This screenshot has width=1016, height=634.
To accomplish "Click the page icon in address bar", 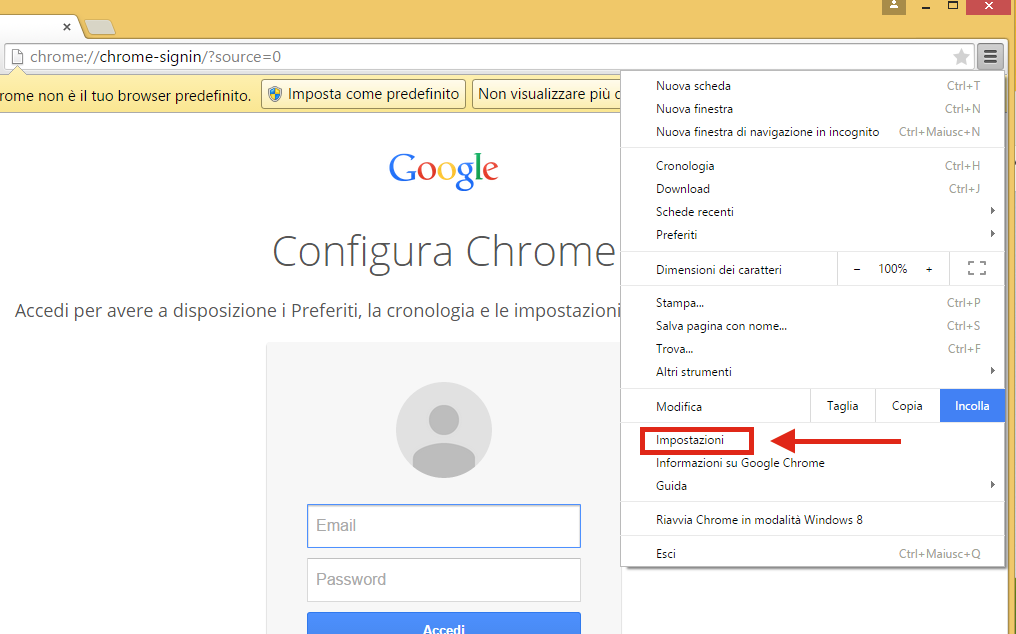I will 17,57.
